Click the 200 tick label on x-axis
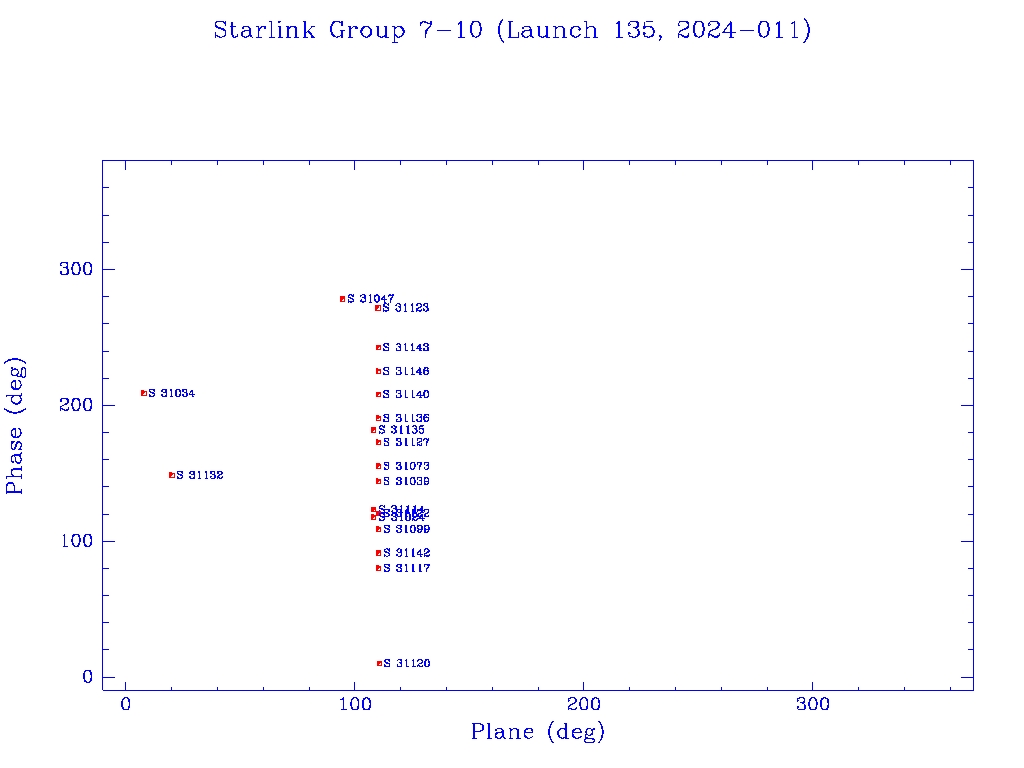Image resolution: width=1024 pixels, height=768 pixels. tap(583, 704)
